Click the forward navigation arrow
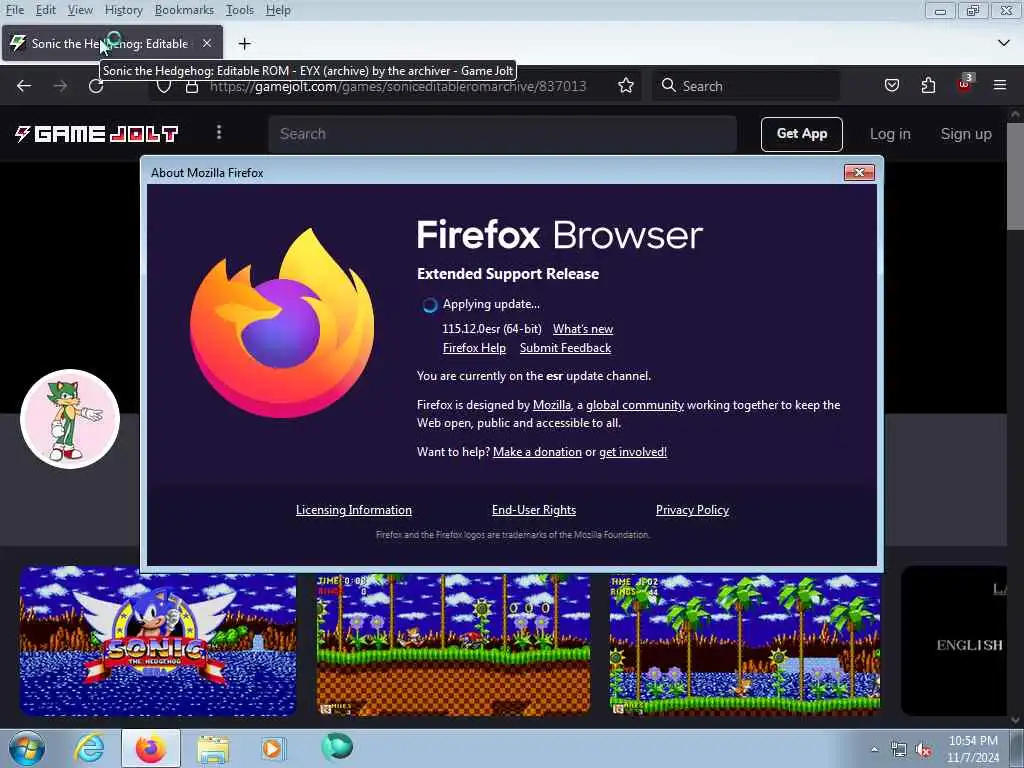Screen dimensions: 1024x768 60,86
